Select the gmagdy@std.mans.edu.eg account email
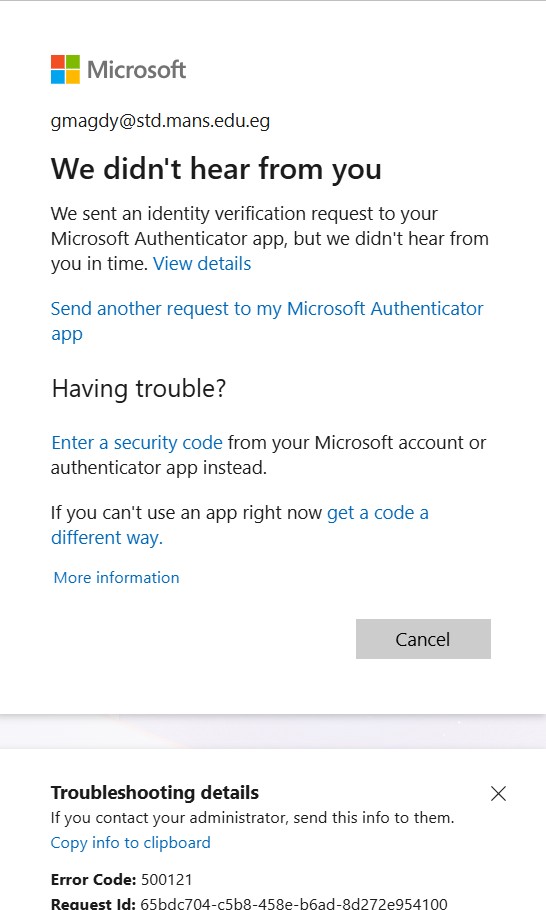Viewport: 546px width, 910px height. 160,121
